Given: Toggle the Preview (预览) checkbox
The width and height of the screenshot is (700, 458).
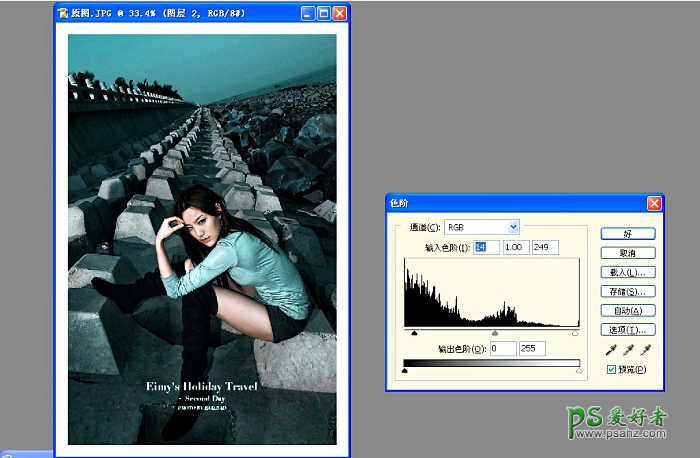Looking at the screenshot, I should (613, 370).
